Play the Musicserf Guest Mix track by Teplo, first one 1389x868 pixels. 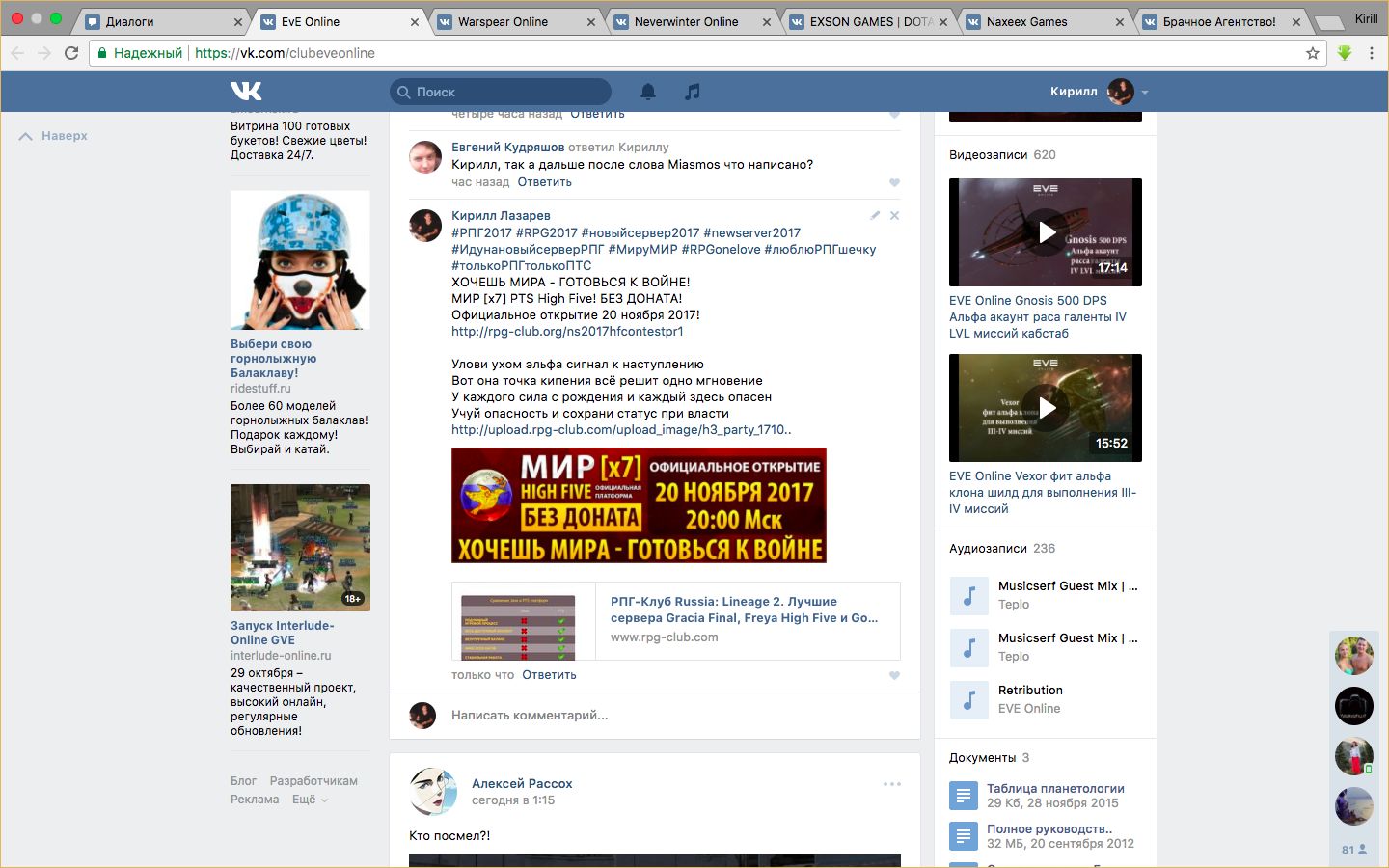click(x=969, y=596)
